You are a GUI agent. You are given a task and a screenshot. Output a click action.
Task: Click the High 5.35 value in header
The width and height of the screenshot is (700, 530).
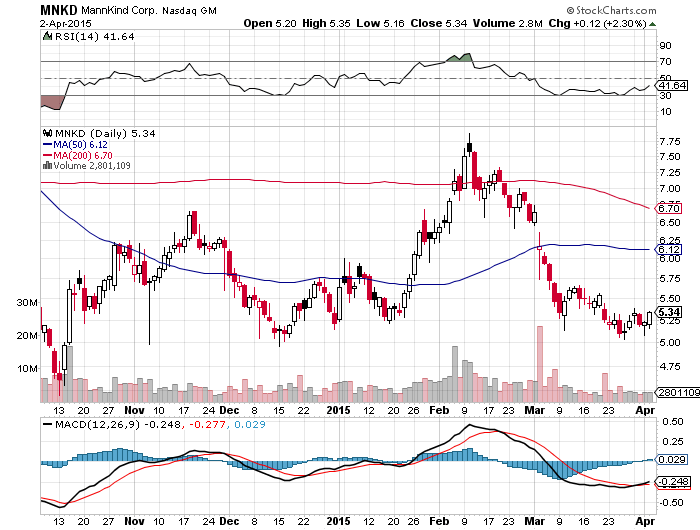[326, 23]
